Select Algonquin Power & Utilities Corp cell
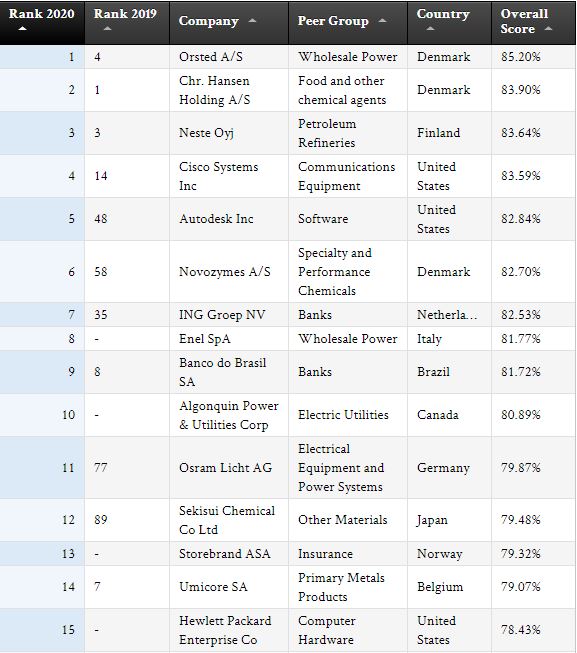 229,415
